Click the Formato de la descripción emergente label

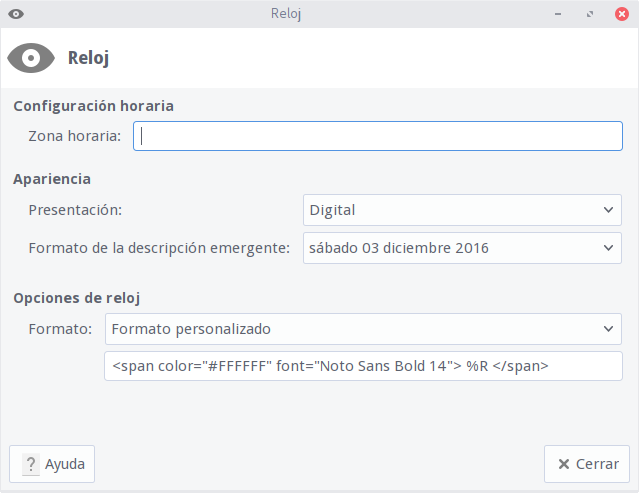click(x=159, y=248)
